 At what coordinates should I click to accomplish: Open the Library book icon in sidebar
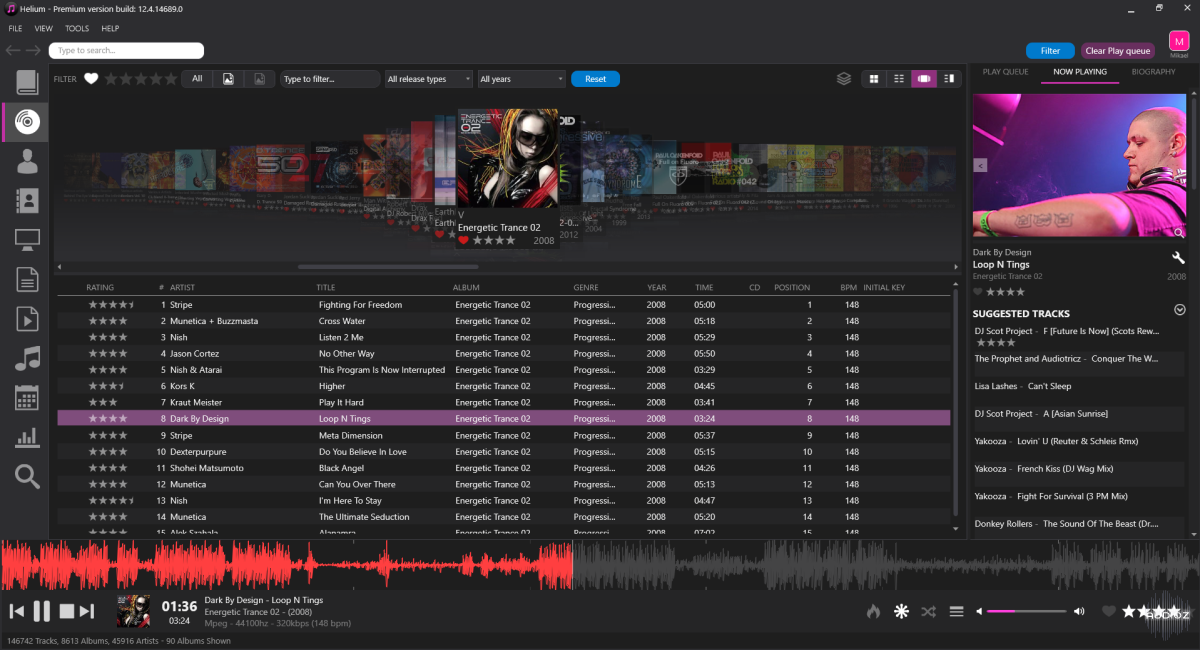(x=27, y=82)
